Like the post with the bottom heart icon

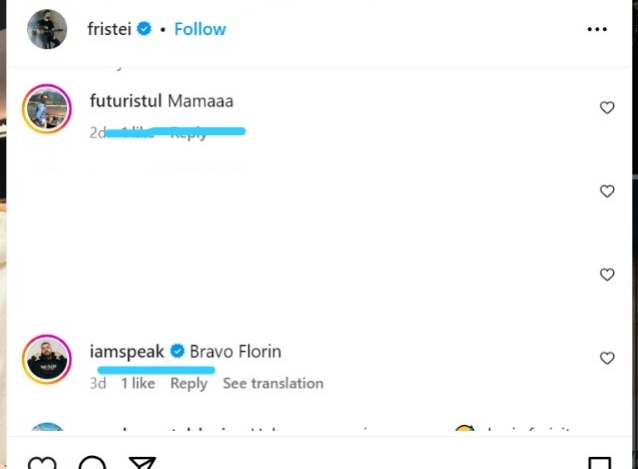[x=42, y=464]
